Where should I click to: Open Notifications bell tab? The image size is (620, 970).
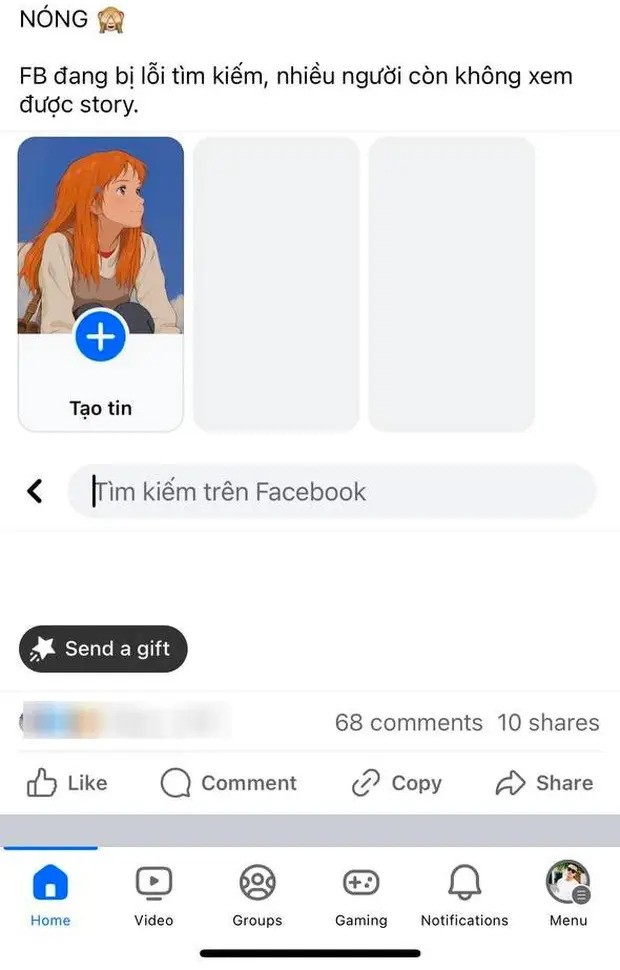click(464, 893)
